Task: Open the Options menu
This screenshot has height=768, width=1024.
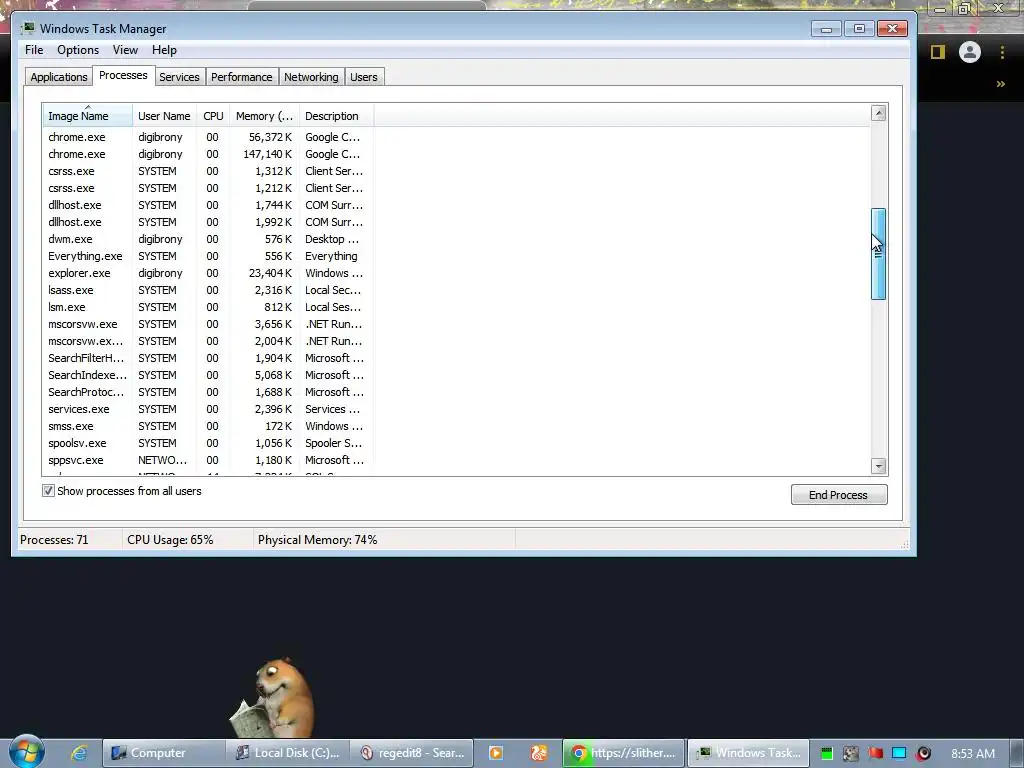Action: (78, 50)
